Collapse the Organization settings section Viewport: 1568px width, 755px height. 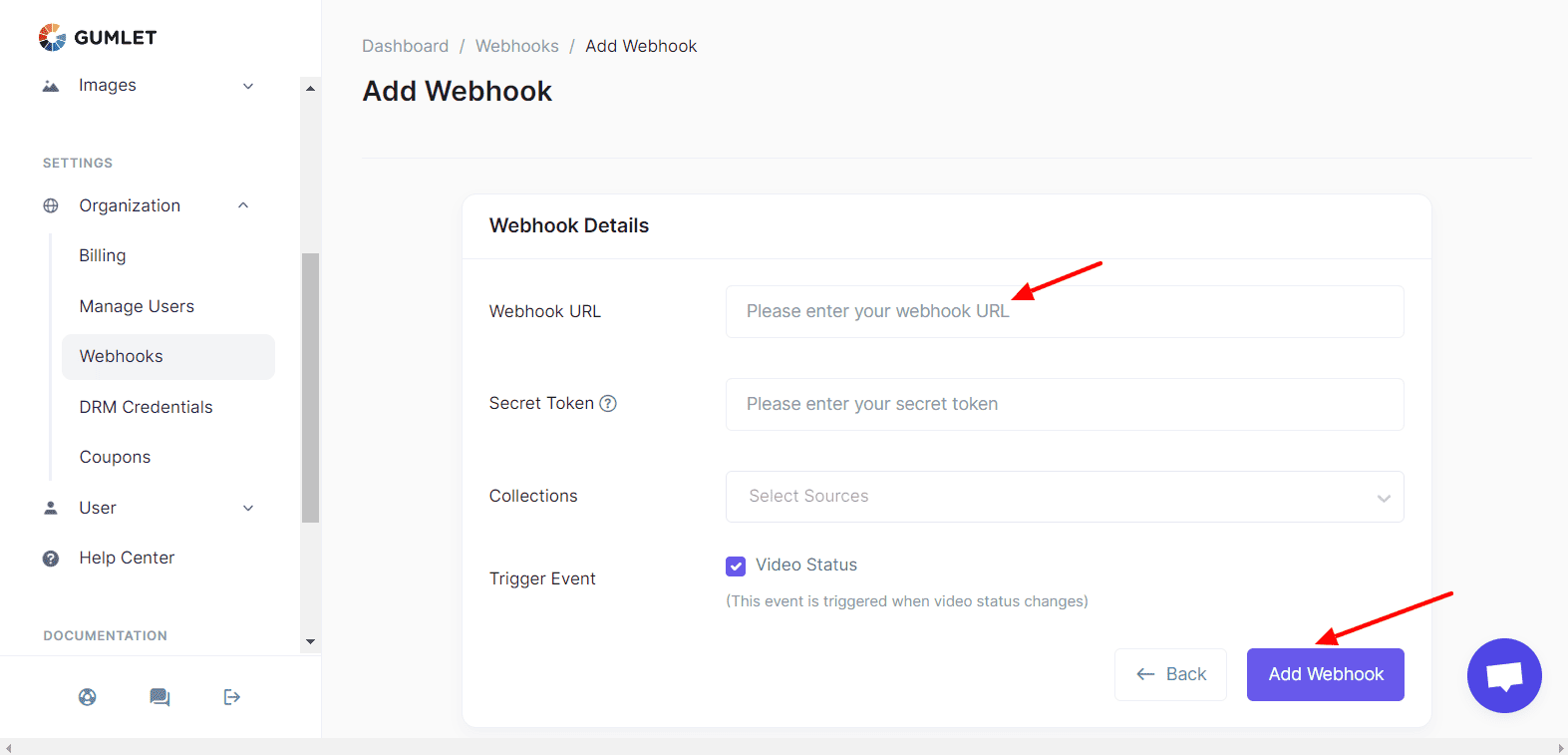[243, 205]
